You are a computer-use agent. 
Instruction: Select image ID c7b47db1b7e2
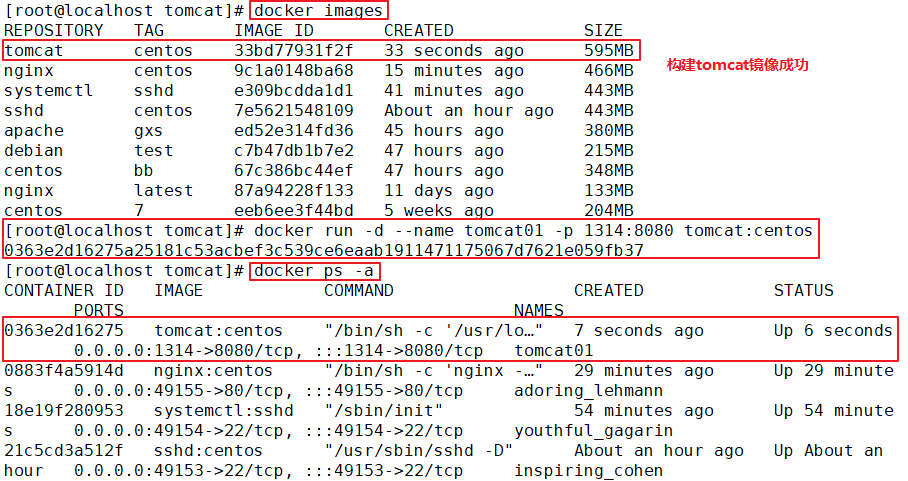point(294,150)
